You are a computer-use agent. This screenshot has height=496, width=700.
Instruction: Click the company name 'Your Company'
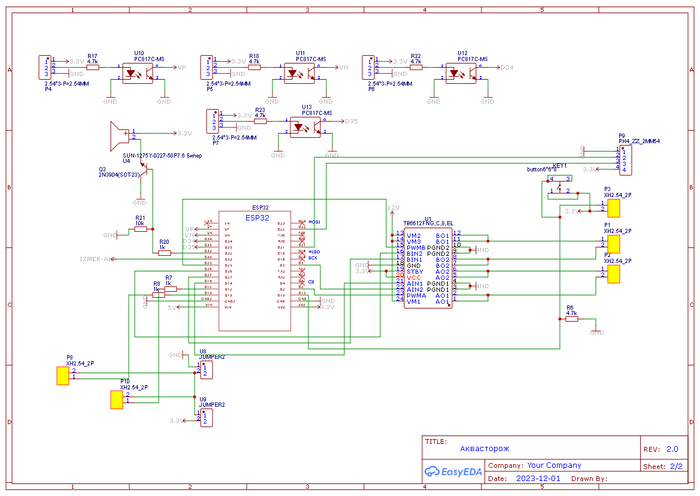click(x=554, y=465)
